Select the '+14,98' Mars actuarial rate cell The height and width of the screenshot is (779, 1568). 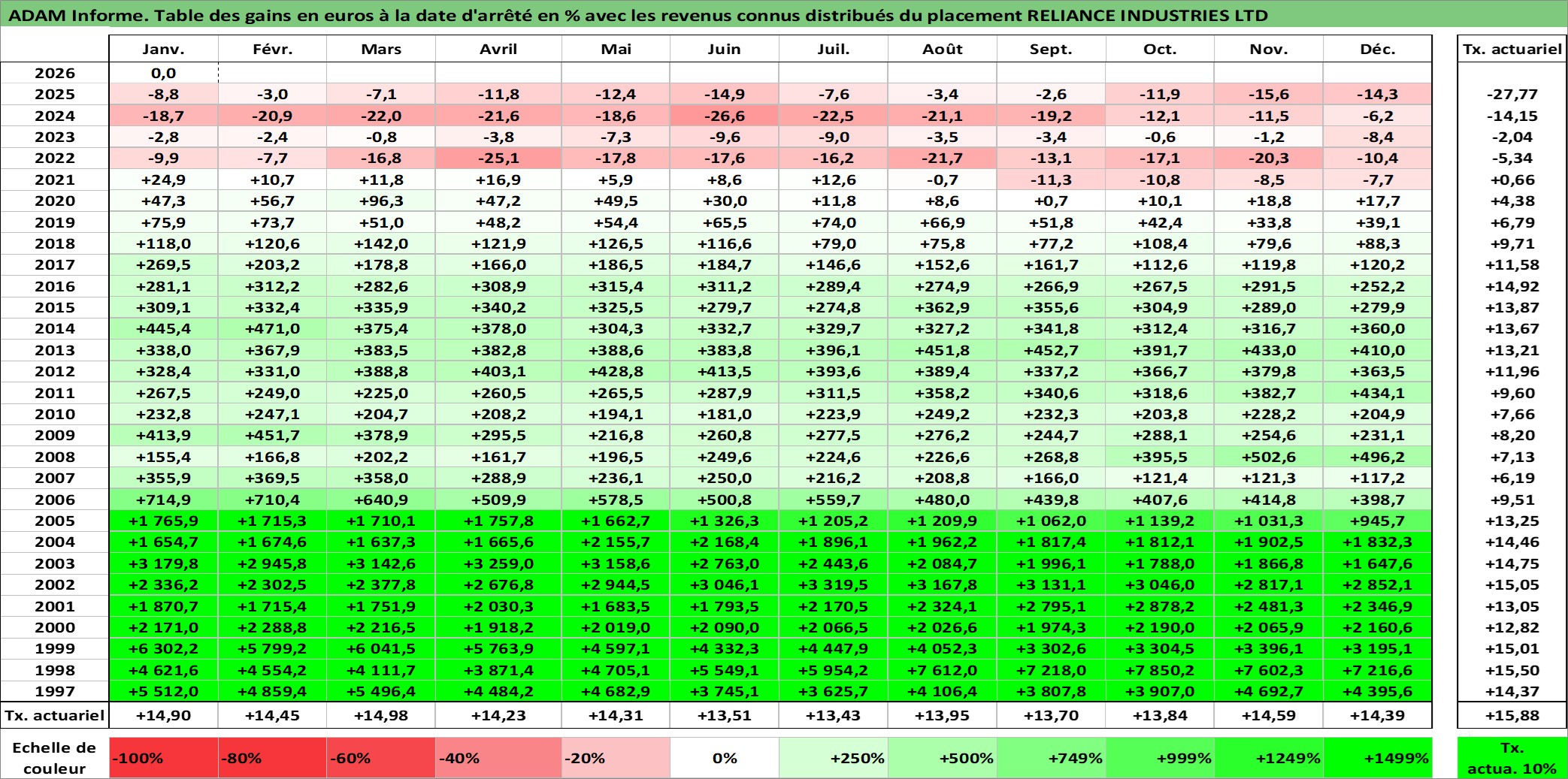pyautogui.click(x=381, y=715)
